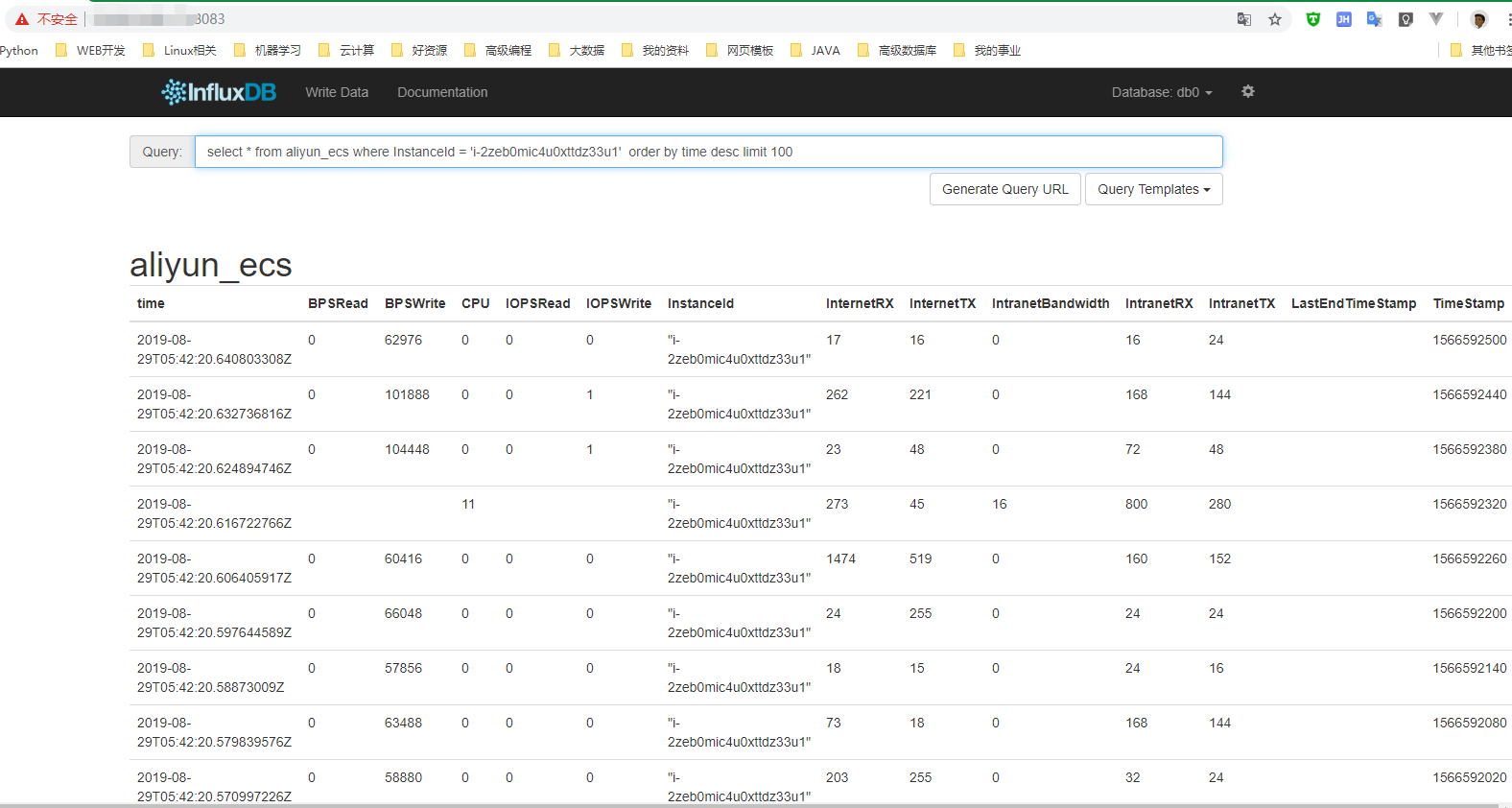Open the 网页模板 bookmark folder
Image resolution: width=1512 pixels, height=808 pixels.
(x=740, y=51)
